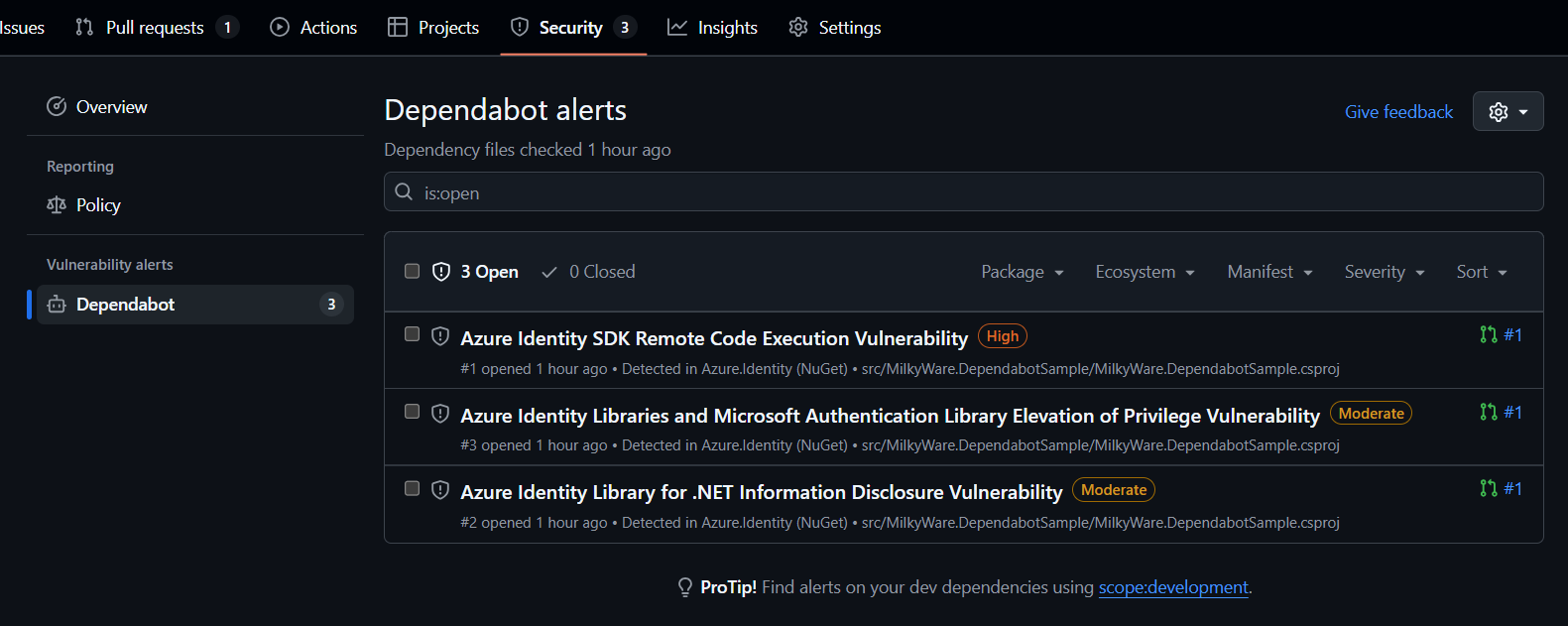Click the Actions play icon
1568x626 pixels.
(280, 27)
